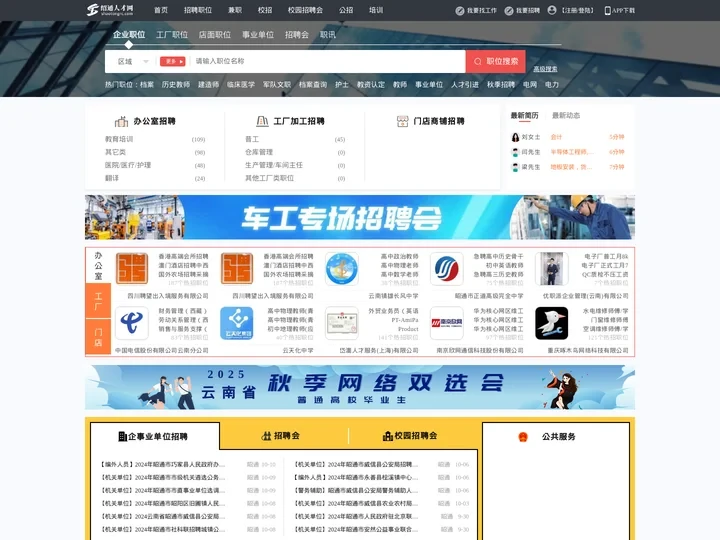Click avatar icon of 刘女士

[x=515, y=137]
